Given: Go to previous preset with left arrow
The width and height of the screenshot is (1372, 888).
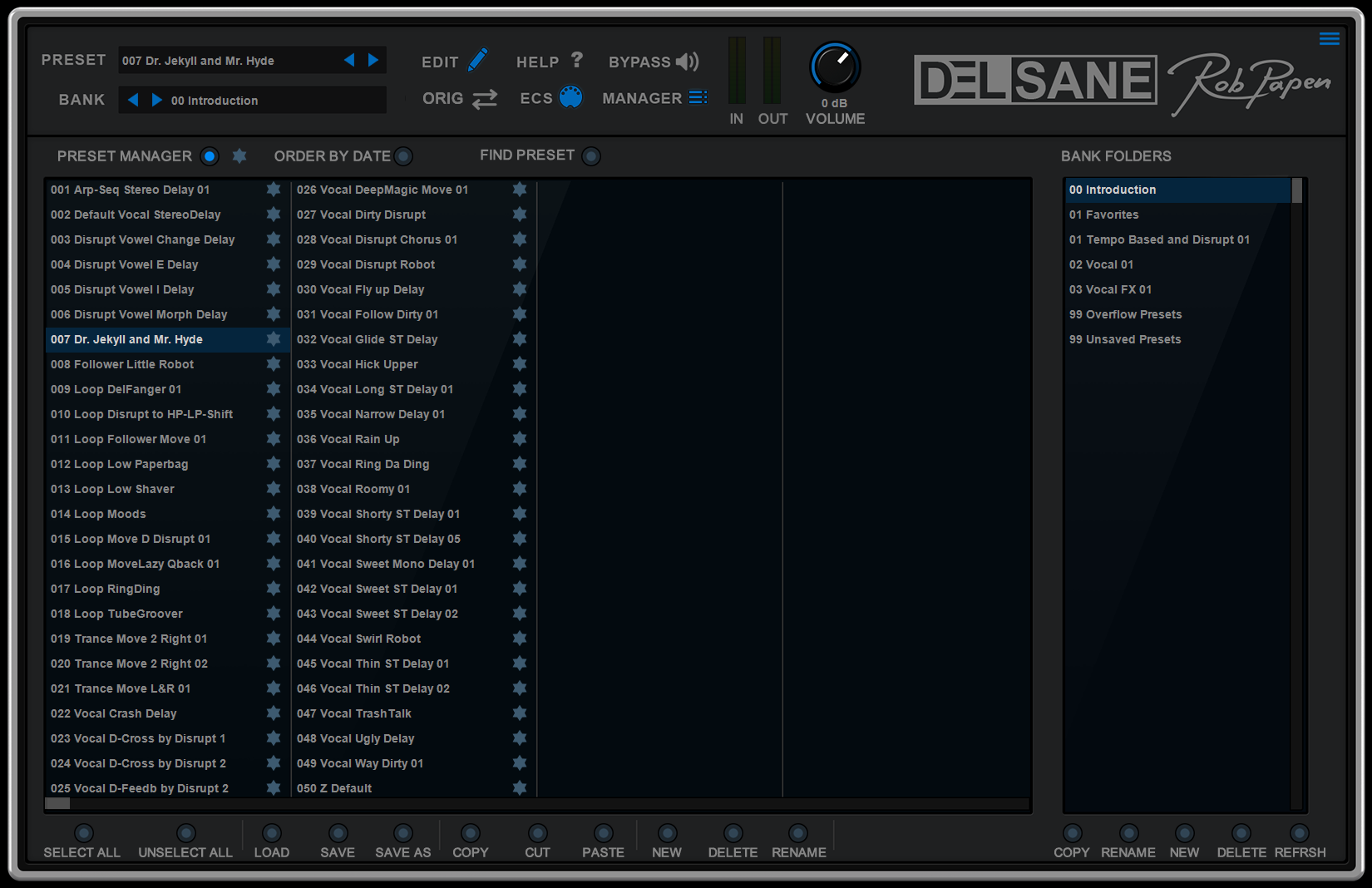Looking at the screenshot, I should pos(349,60).
